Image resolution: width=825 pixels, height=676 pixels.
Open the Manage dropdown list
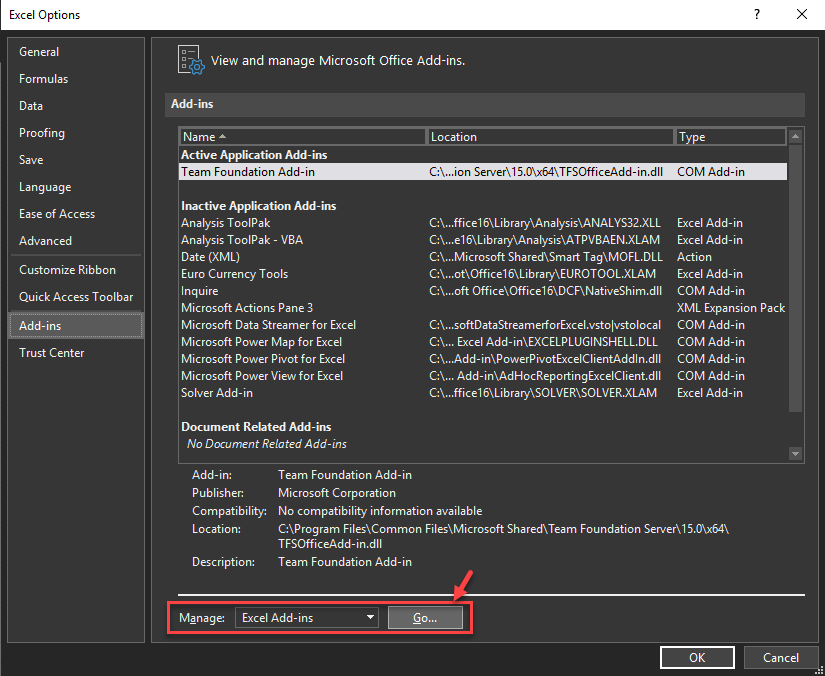307,618
